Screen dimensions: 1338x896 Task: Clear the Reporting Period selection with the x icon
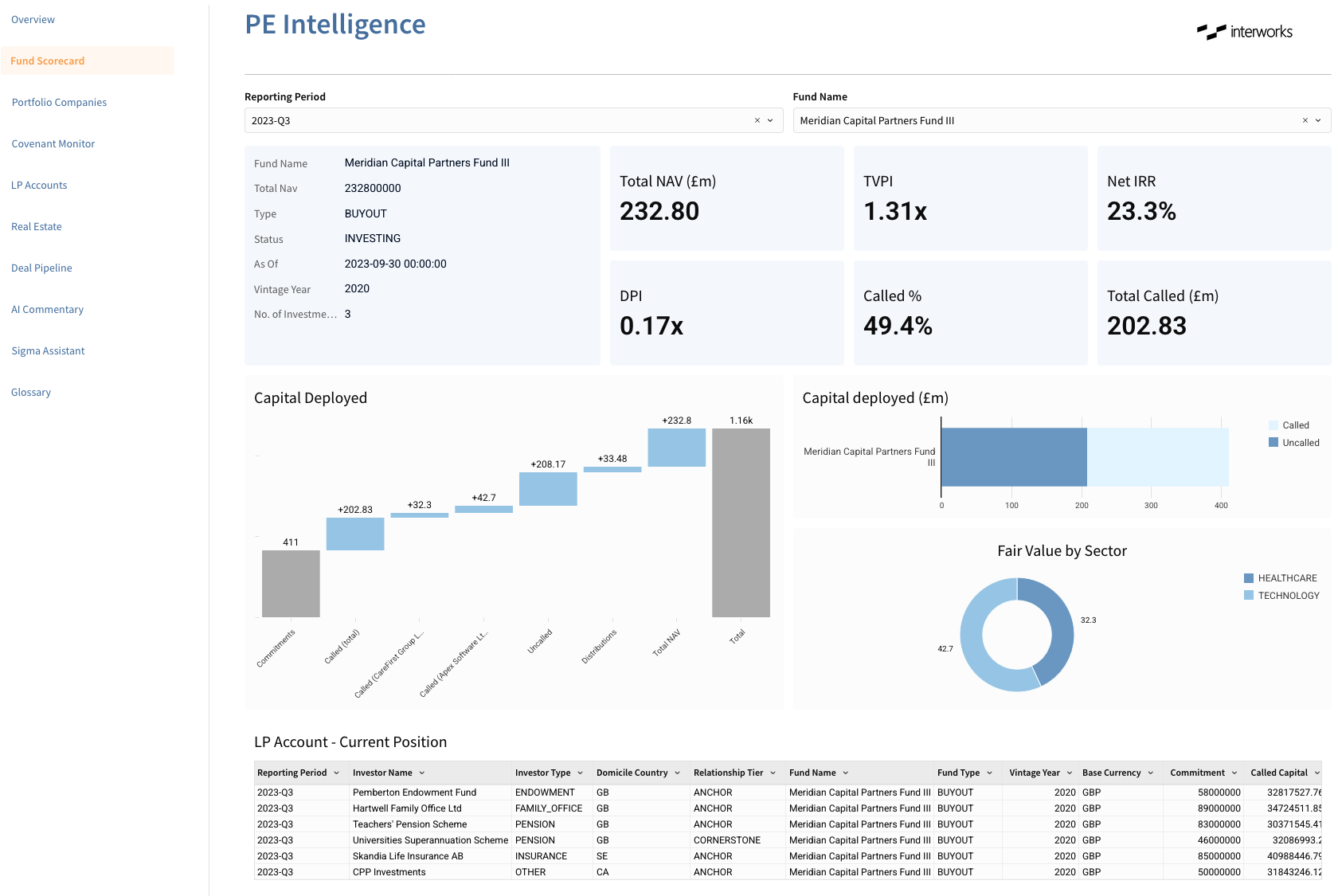757,120
